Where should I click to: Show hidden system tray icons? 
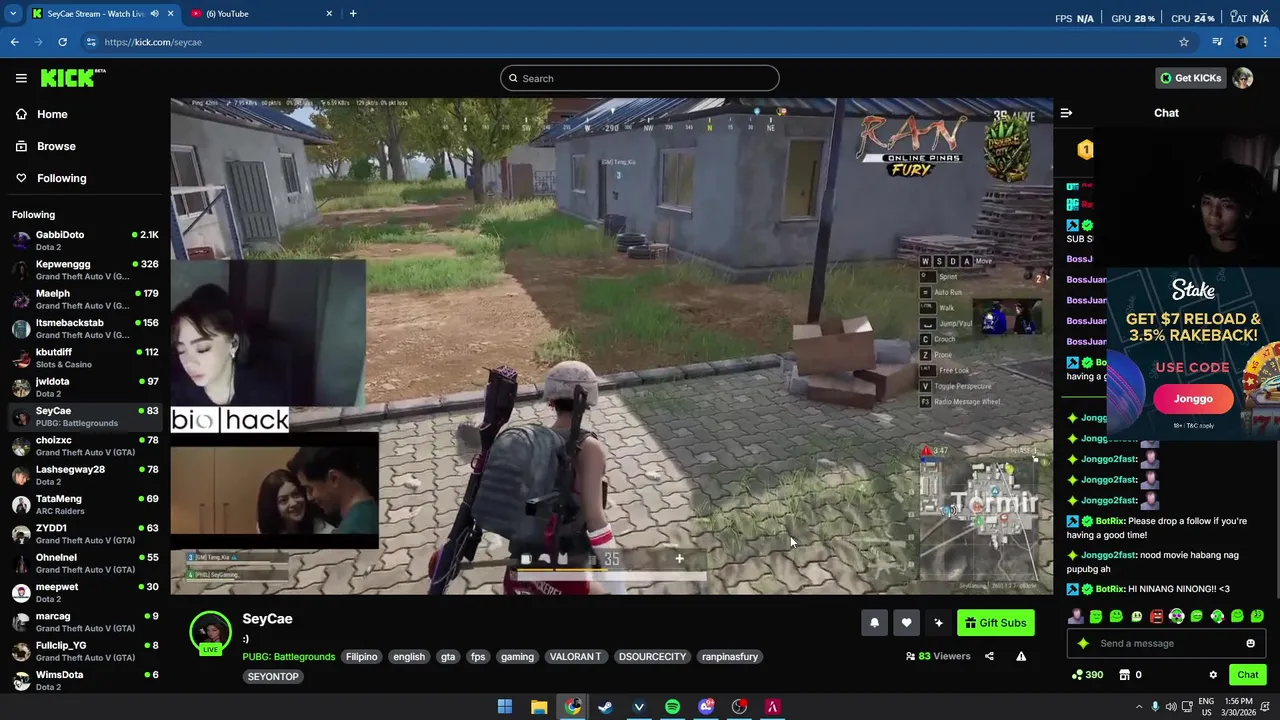(x=1138, y=707)
